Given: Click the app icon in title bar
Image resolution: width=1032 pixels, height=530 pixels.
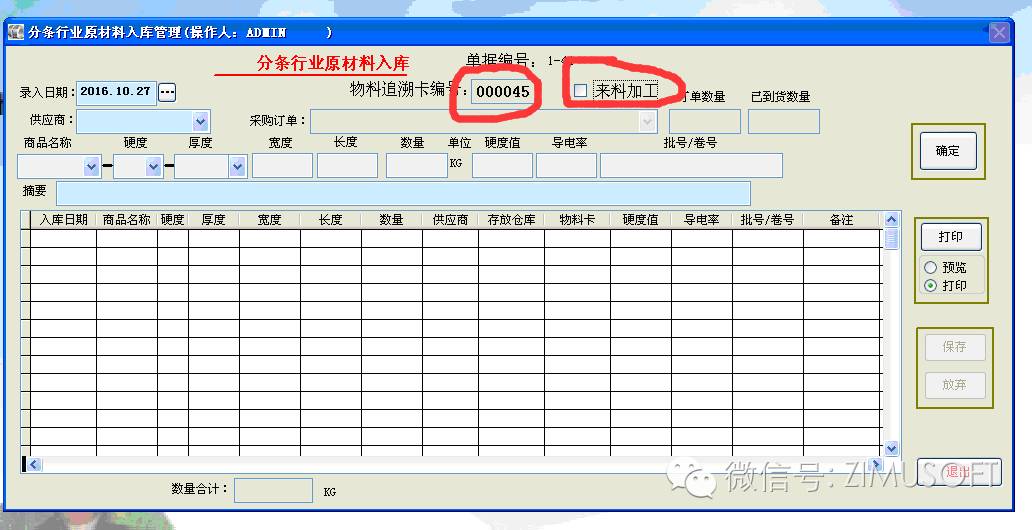Looking at the screenshot, I should pos(15,32).
